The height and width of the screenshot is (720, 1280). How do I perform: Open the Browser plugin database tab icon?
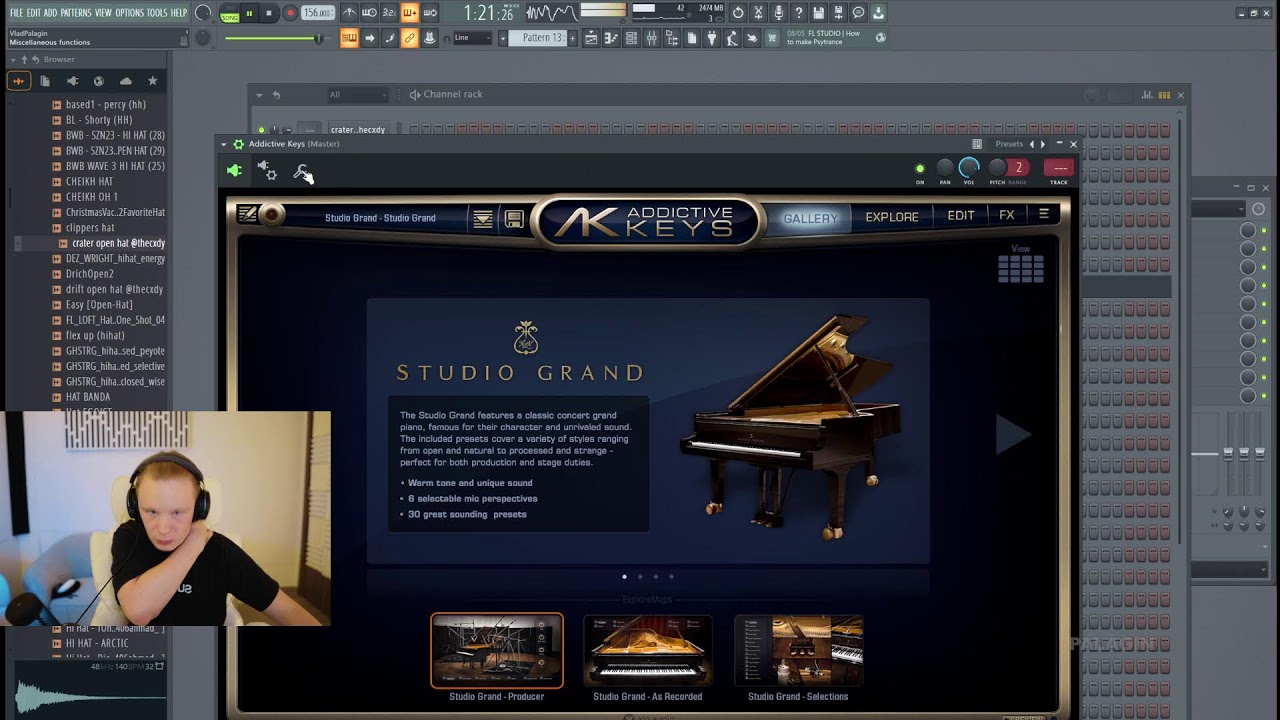point(72,81)
